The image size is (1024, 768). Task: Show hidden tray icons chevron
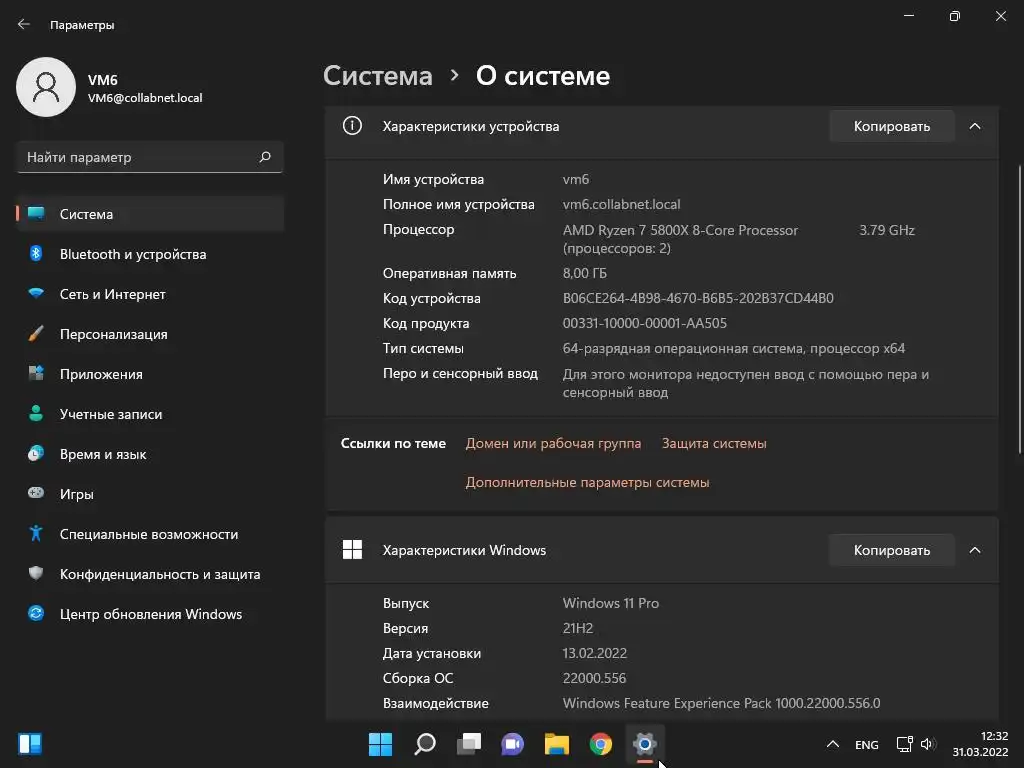pos(833,744)
